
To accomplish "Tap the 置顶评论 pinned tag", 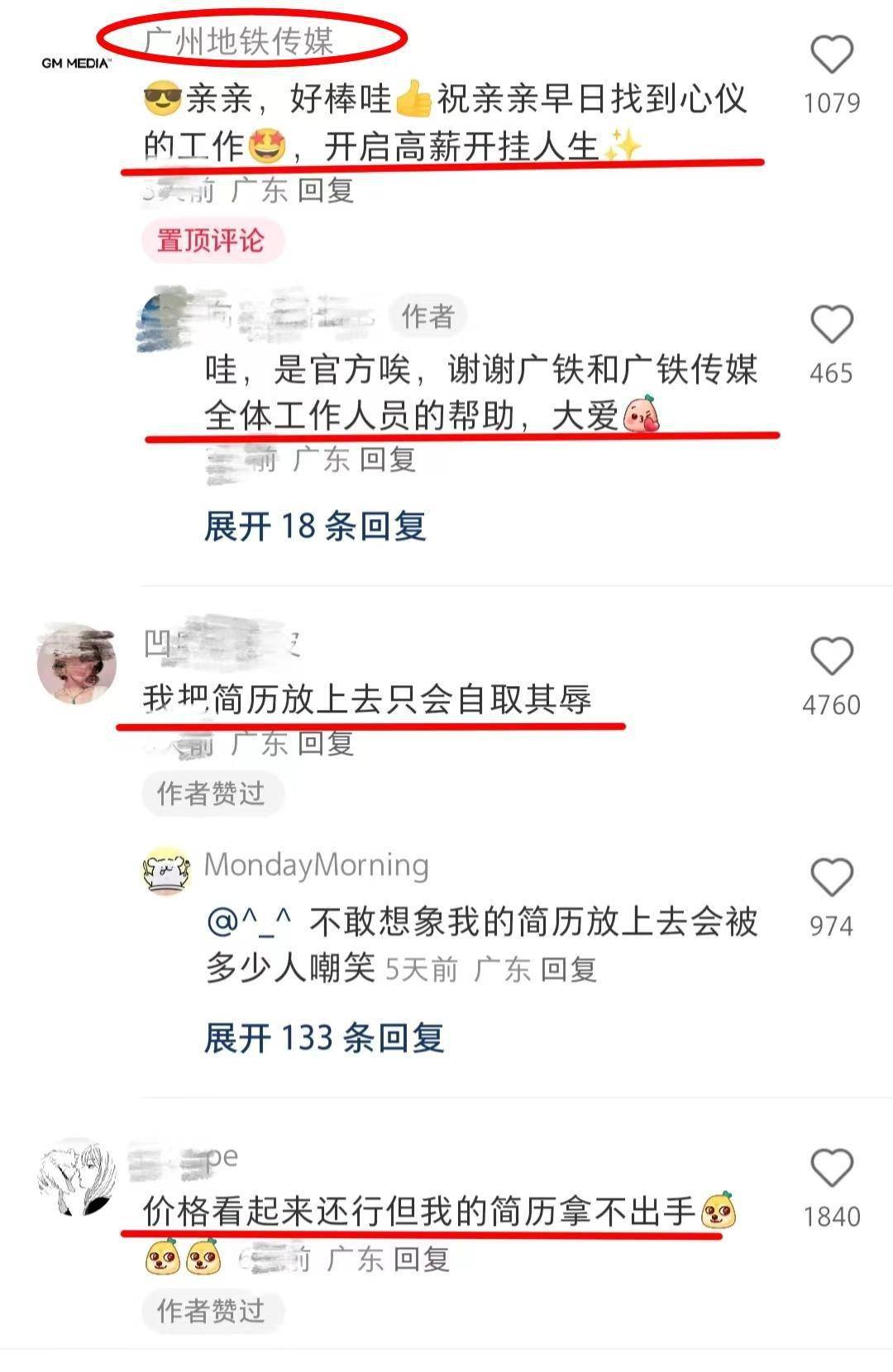I will pyautogui.click(x=212, y=241).
